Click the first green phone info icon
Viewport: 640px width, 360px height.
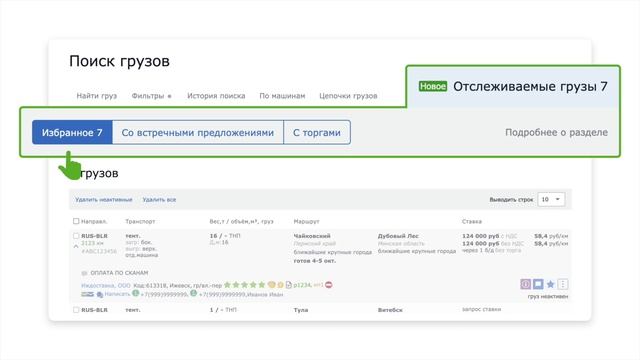(x=136, y=293)
